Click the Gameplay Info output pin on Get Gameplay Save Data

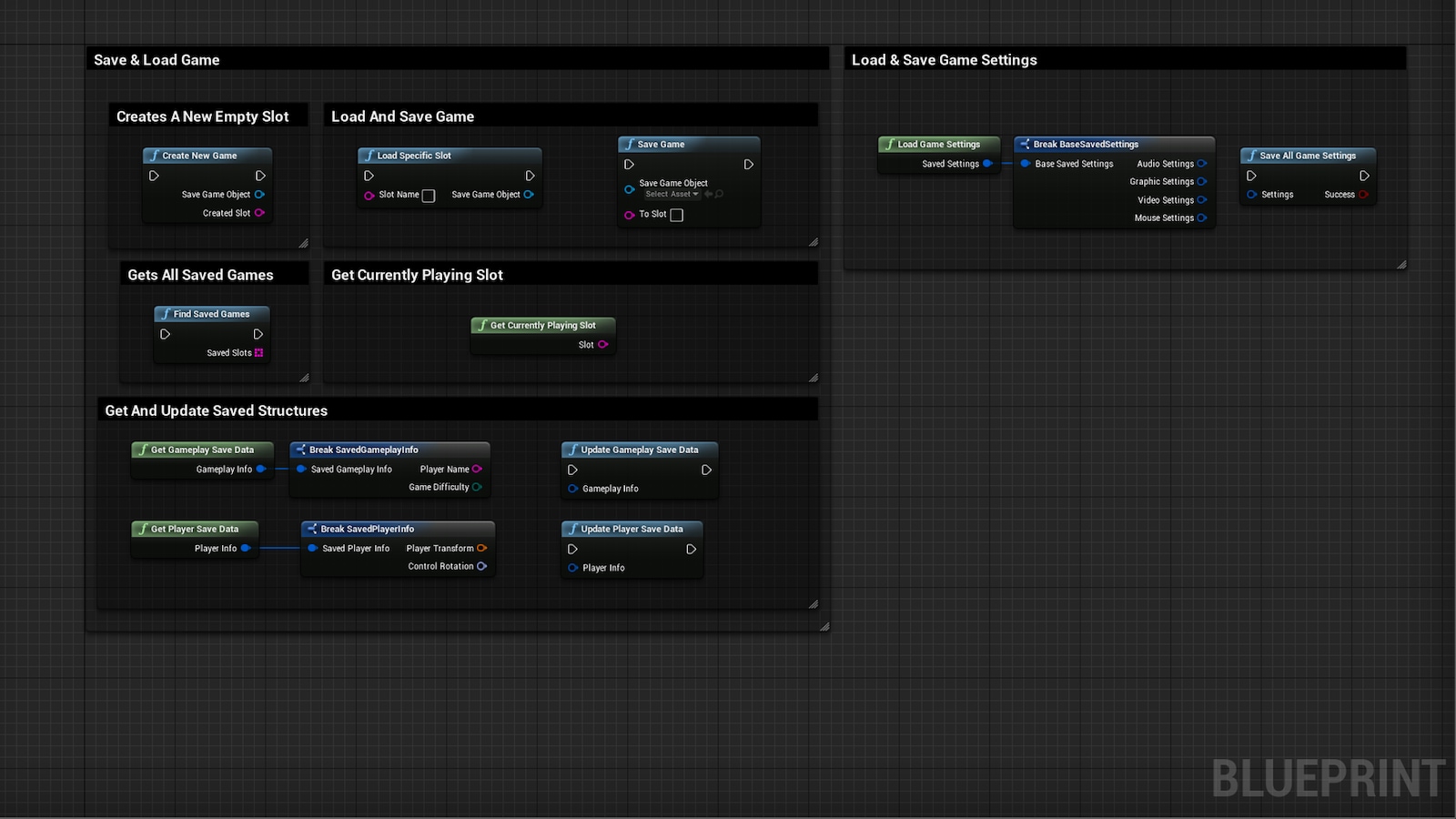[x=261, y=470]
